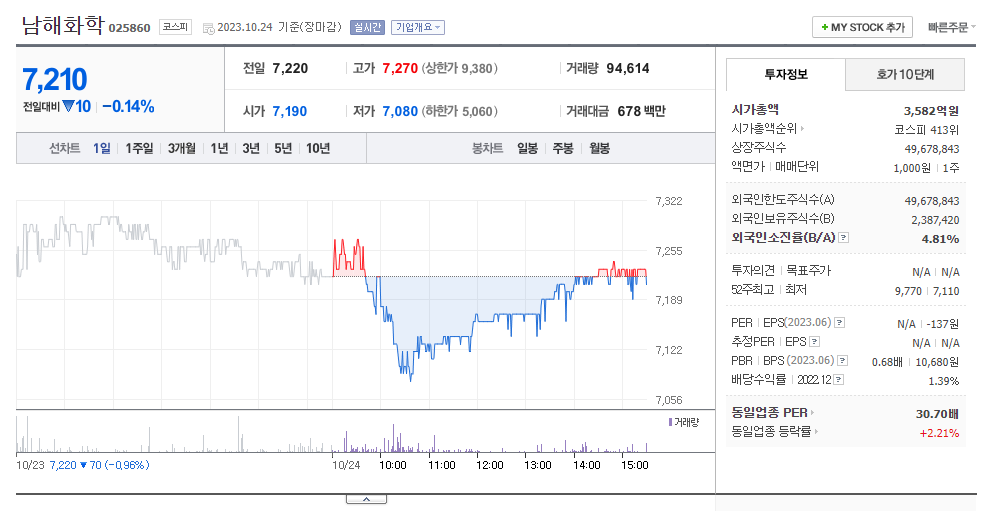The height and width of the screenshot is (511, 988).
Task: Click the help icon beside 배당수익률 2022.12
Action: [839, 379]
